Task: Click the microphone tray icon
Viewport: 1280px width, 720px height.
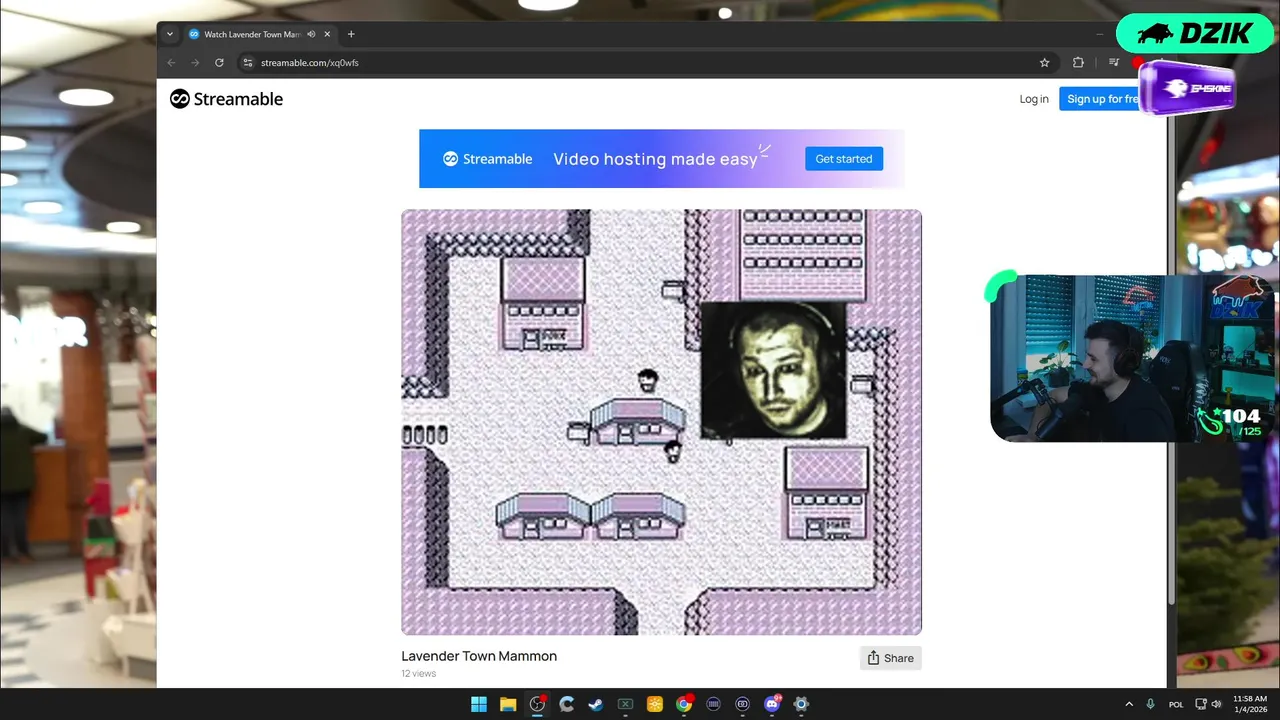Action: [x=1151, y=704]
